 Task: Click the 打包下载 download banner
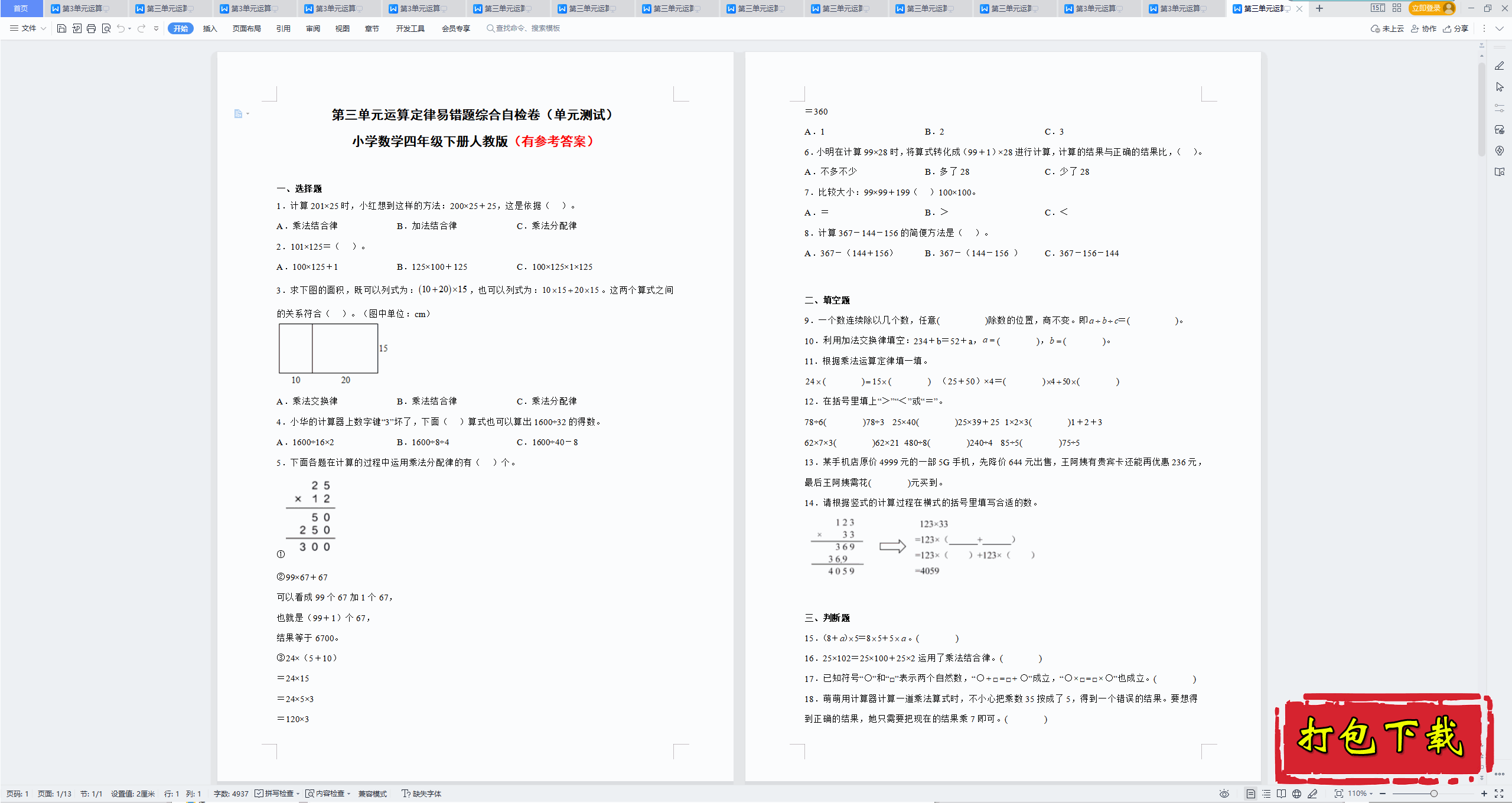[1383, 738]
